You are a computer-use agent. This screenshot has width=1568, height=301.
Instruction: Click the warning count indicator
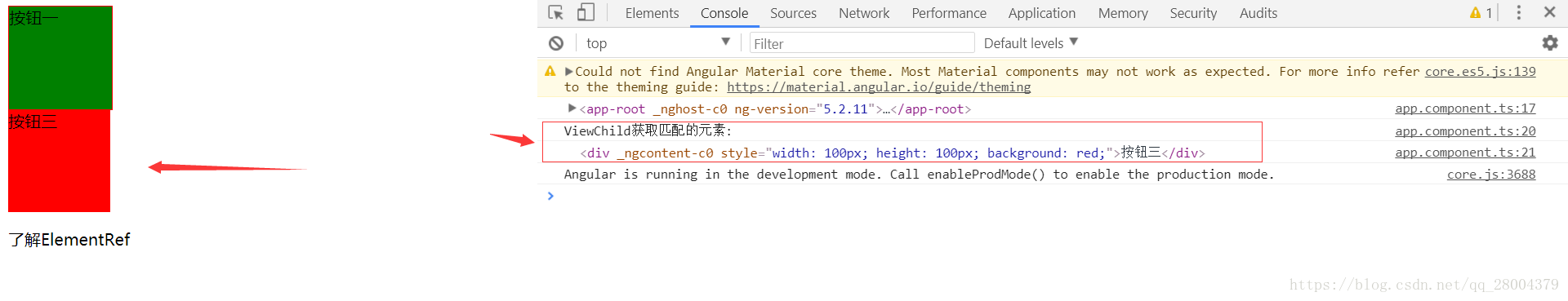(1481, 12)
